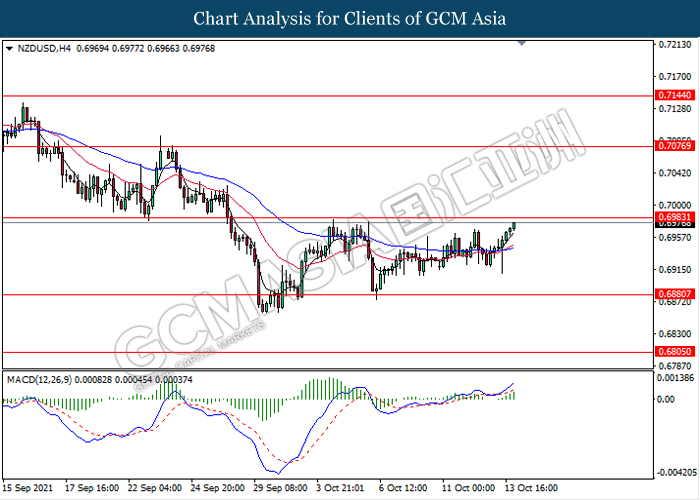Click the 0.71700 price scale value
This screenshot has height=500, width=700.
(675, 77)
